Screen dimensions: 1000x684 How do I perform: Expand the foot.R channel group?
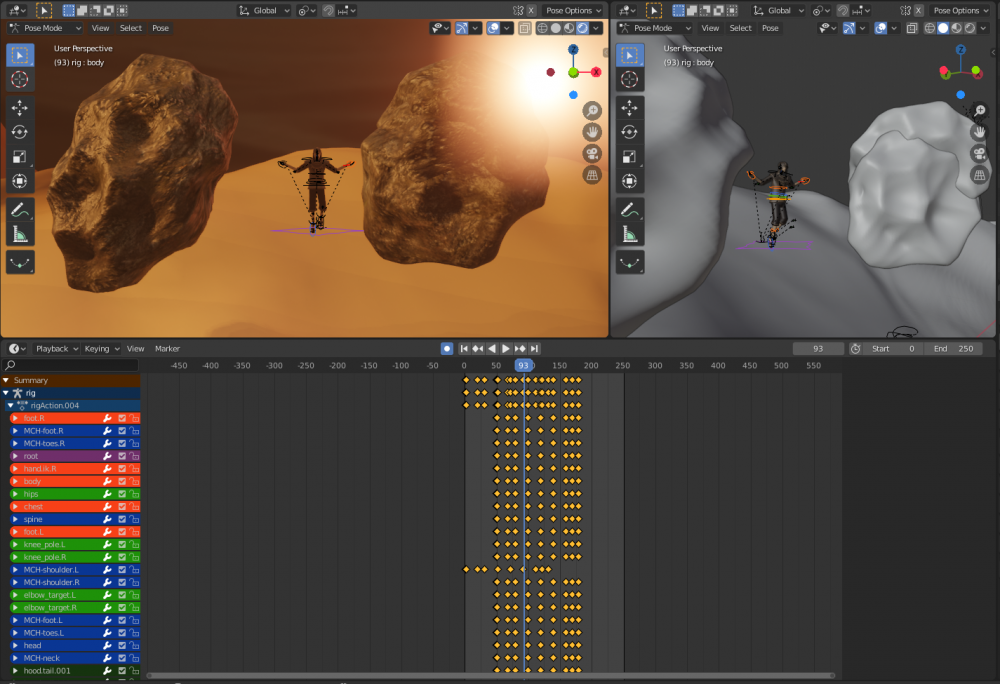coord(16,418)
